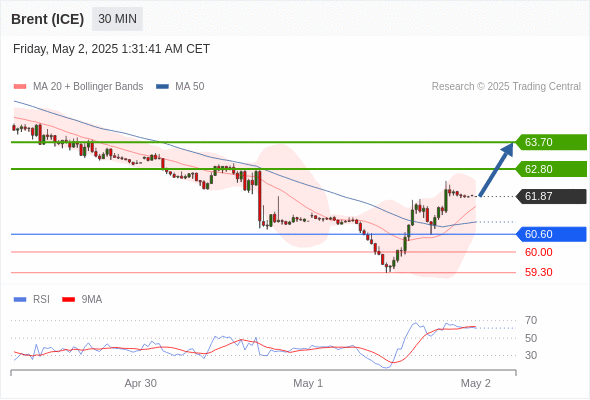Select the 60.60 blue pivot price tag
This screenshot has width=590, height=400.
click(x=551, y=234)
